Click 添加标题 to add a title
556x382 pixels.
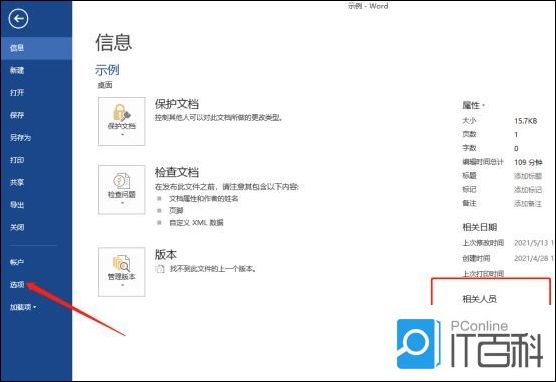(528, 176)
